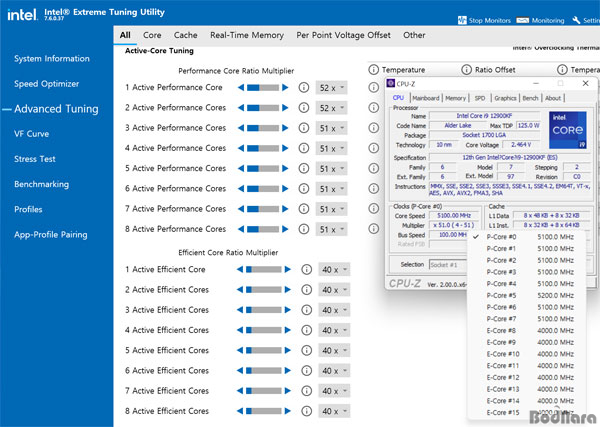Decrease 1 Active Performance Core ratio with left arrow

click(x=241, y=88)
